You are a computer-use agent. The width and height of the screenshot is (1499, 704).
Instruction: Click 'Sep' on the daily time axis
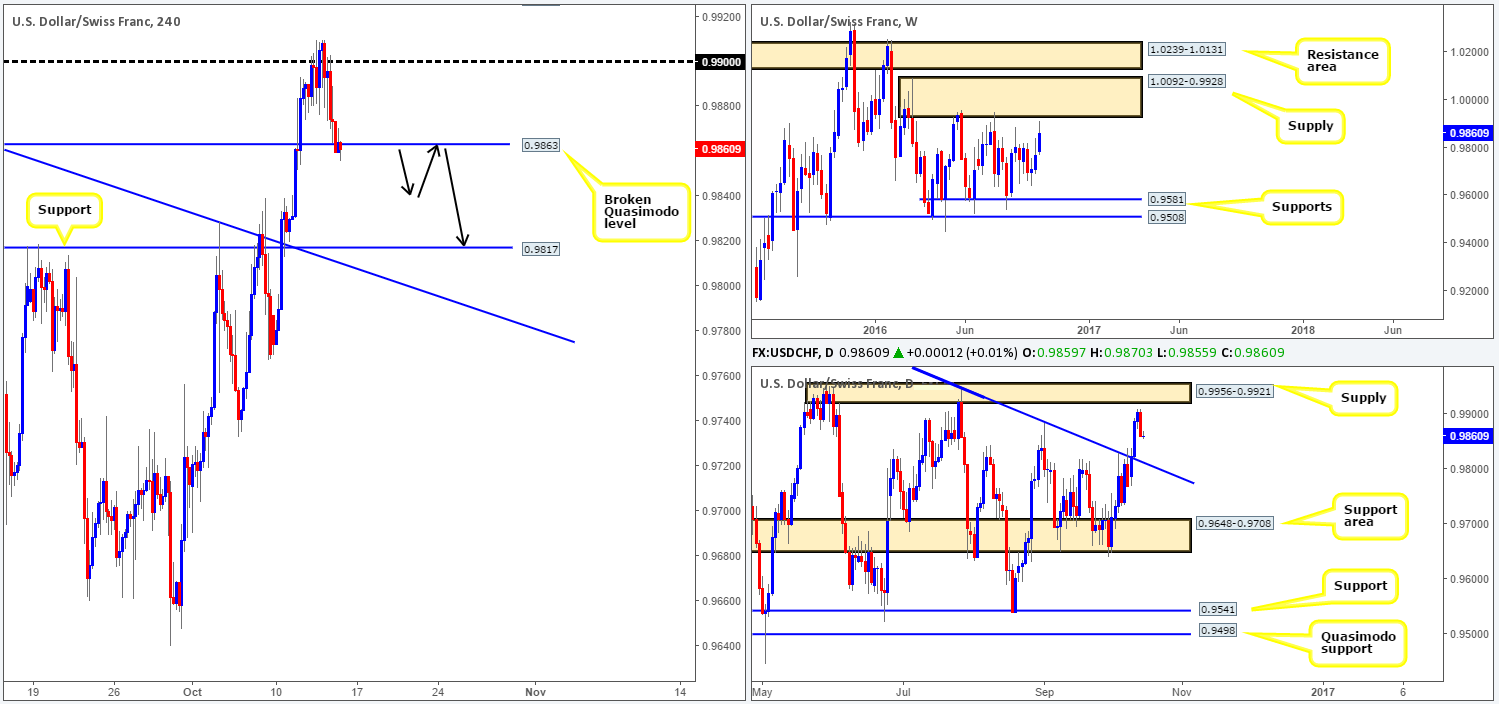tap(1045, 690)
